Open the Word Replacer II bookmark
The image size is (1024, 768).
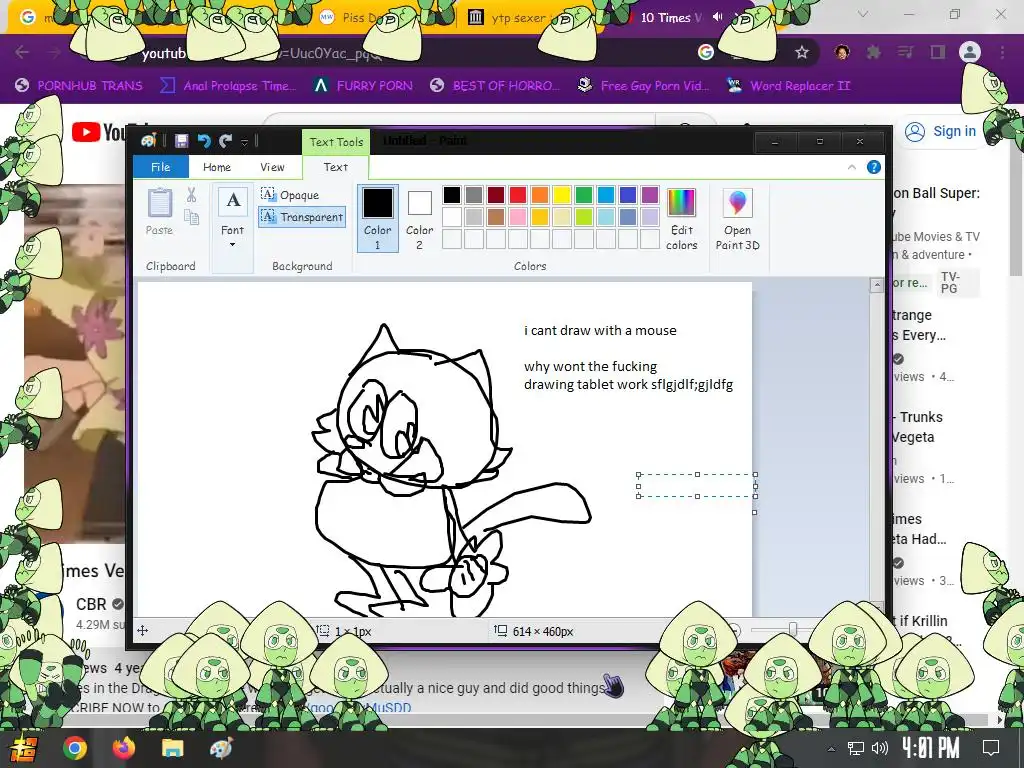tap(788, 86)
